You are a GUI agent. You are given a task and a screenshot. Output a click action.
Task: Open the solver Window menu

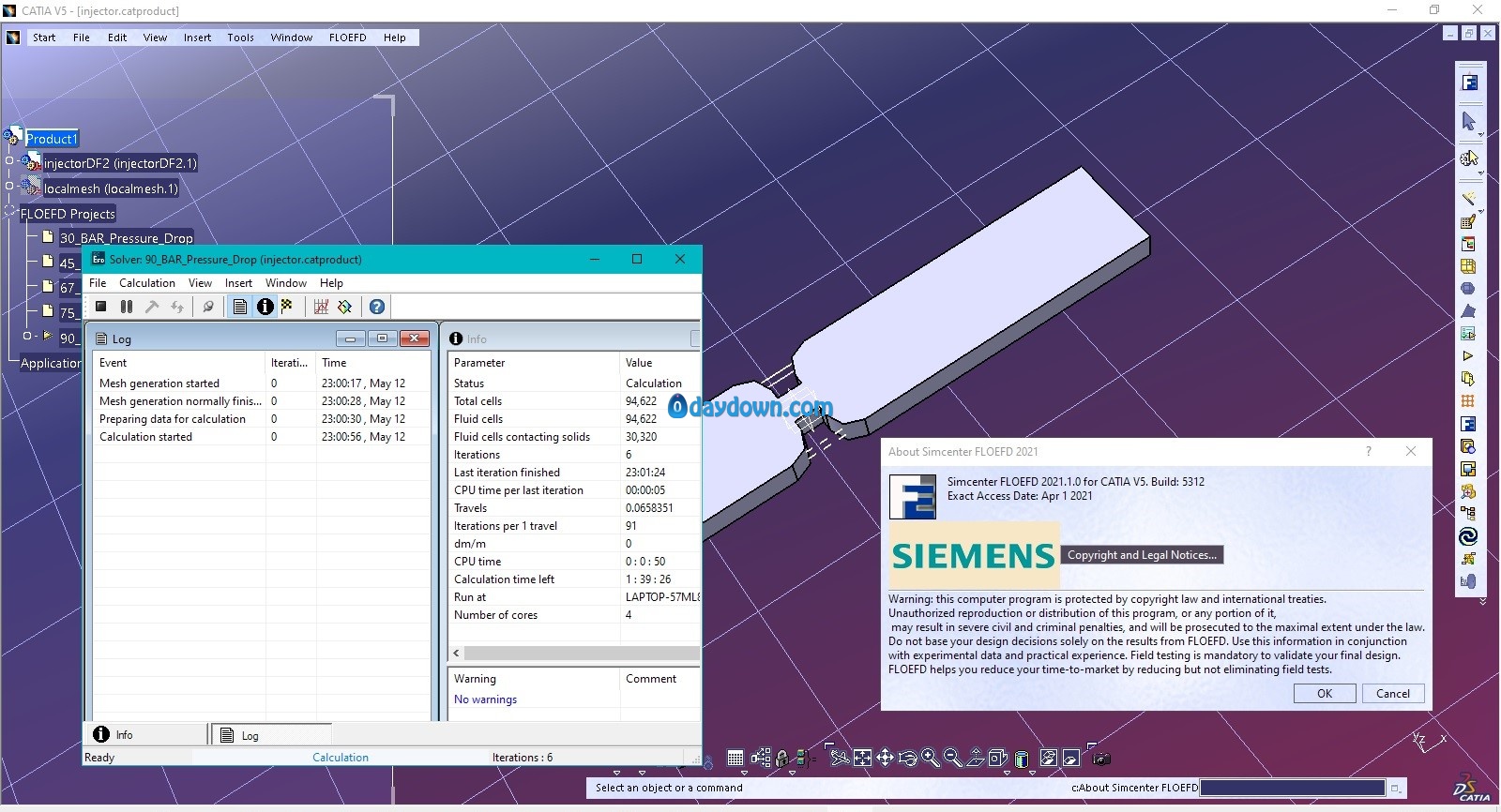pos(286,283)
